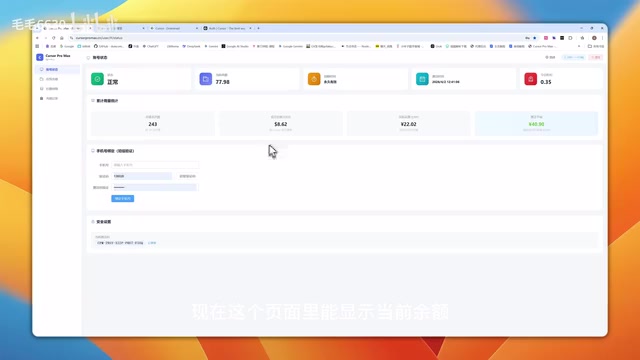640x360 pixels.
Task: Open the Chrome three-dot menu
Action: [602, 38]
